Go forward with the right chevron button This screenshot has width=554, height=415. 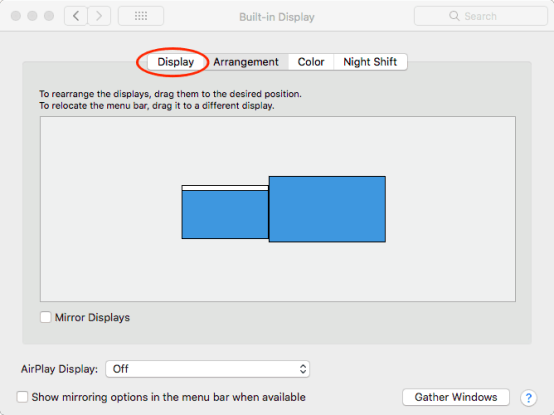tap(99, 16)
